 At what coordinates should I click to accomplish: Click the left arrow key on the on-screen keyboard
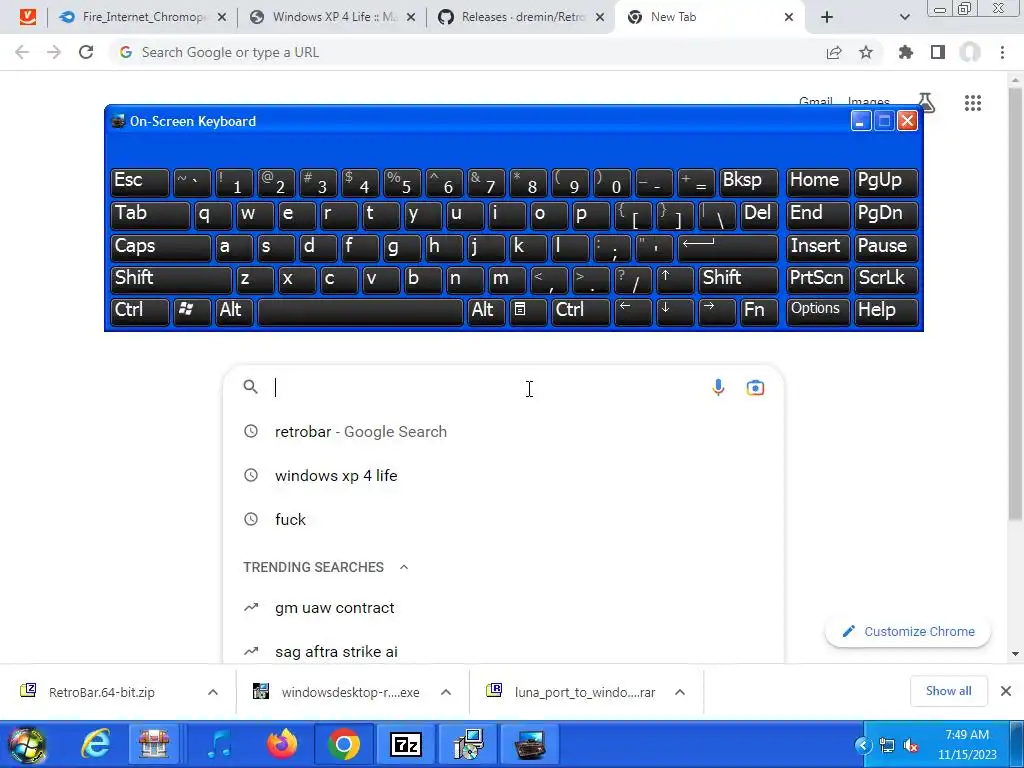coord(633,312)
